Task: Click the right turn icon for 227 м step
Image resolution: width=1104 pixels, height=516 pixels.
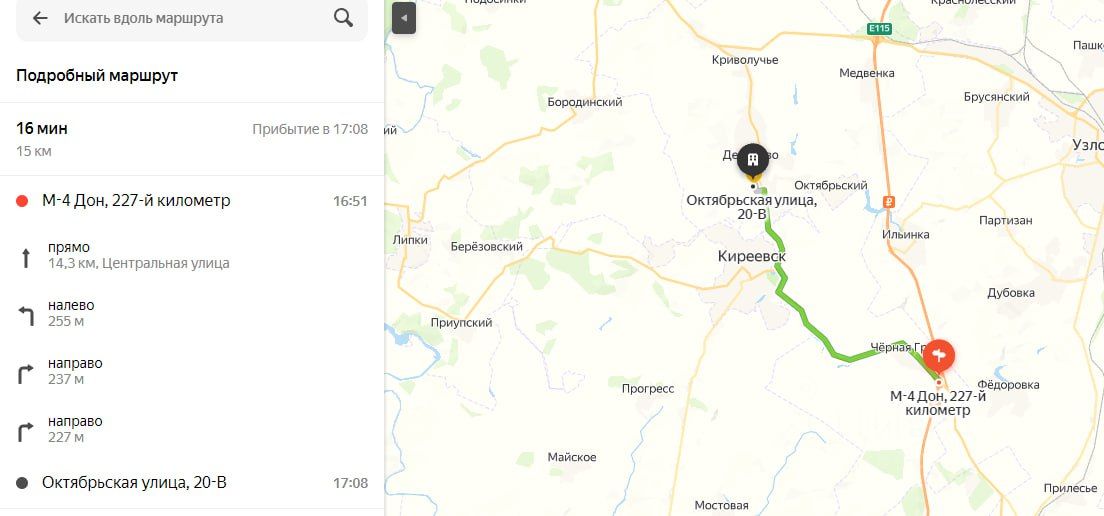Action: pos(26,432)
